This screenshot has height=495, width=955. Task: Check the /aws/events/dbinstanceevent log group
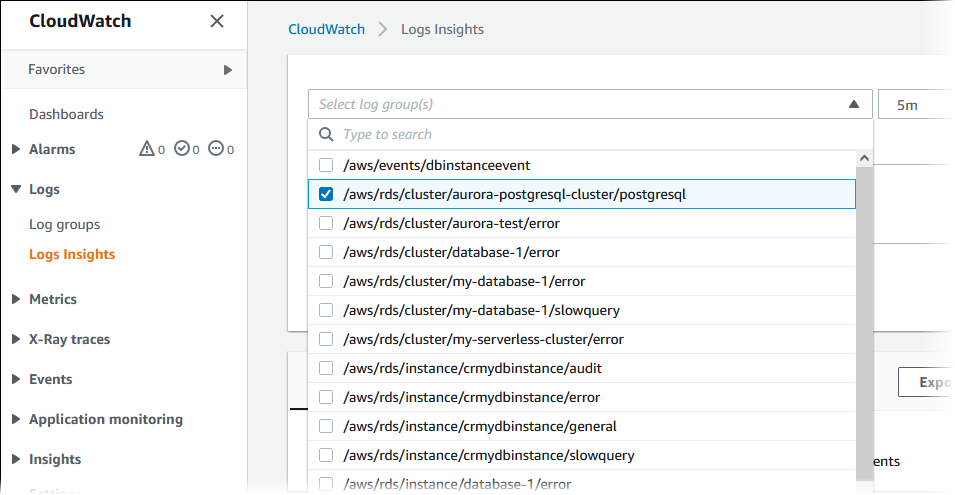pyautogui.click(x=326, y=165)
